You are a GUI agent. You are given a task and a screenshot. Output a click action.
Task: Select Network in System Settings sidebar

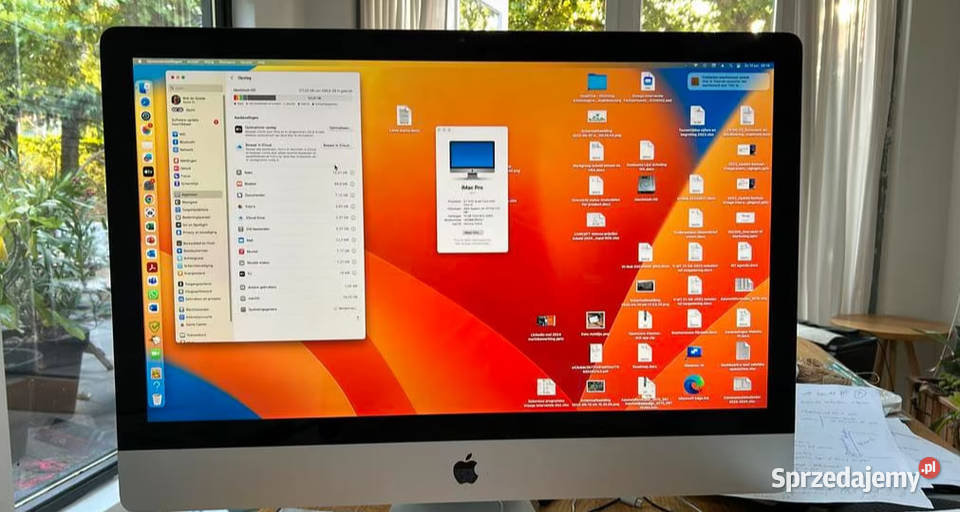tap(183, 149)
